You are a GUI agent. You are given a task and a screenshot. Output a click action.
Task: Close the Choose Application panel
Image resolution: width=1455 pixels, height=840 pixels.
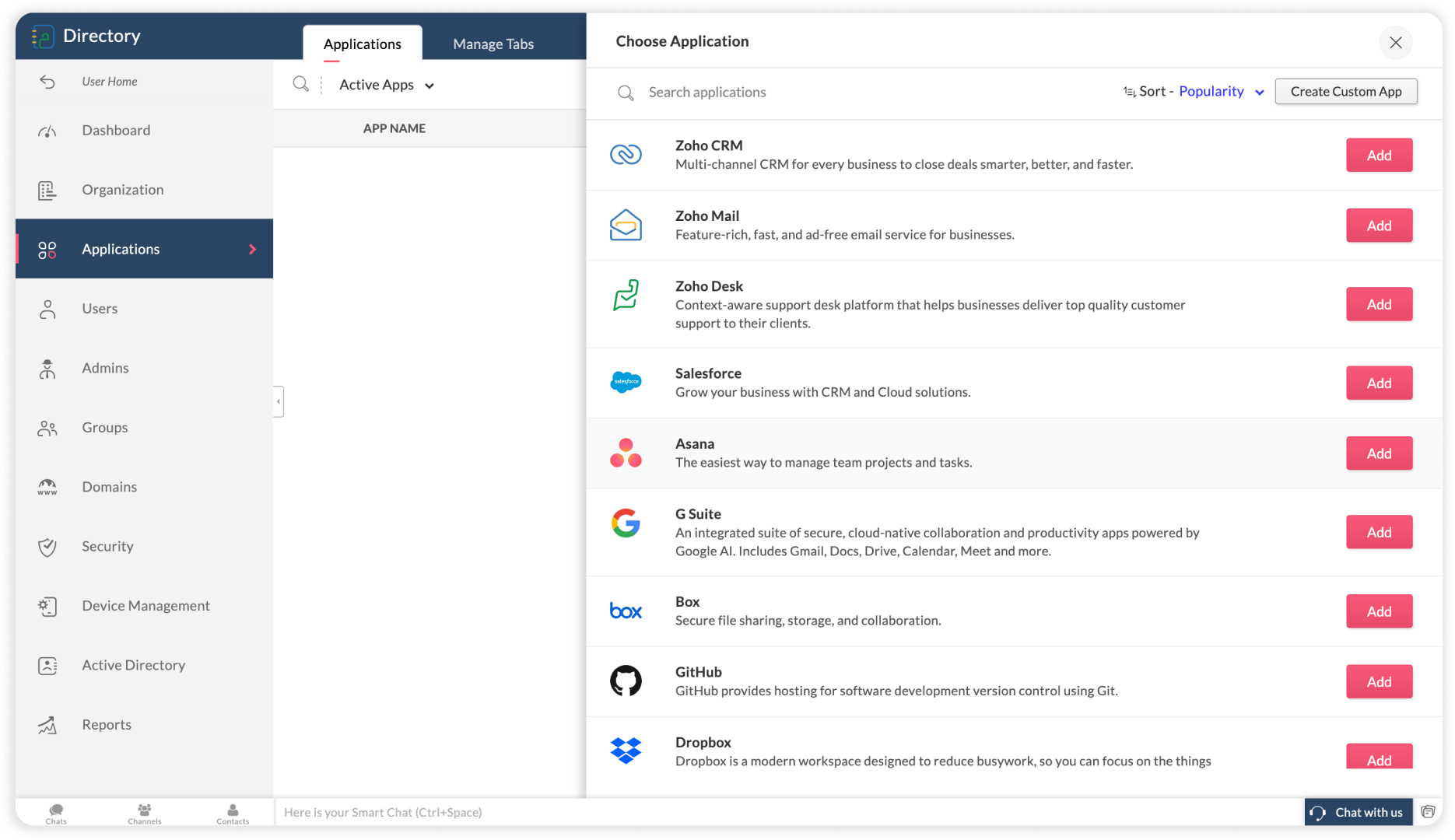(x=1395, y=43)
